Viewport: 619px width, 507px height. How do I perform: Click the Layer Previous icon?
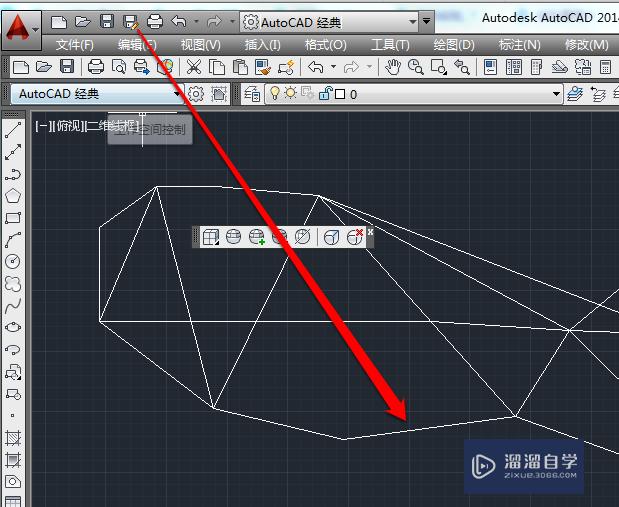(x=598, y=94)
